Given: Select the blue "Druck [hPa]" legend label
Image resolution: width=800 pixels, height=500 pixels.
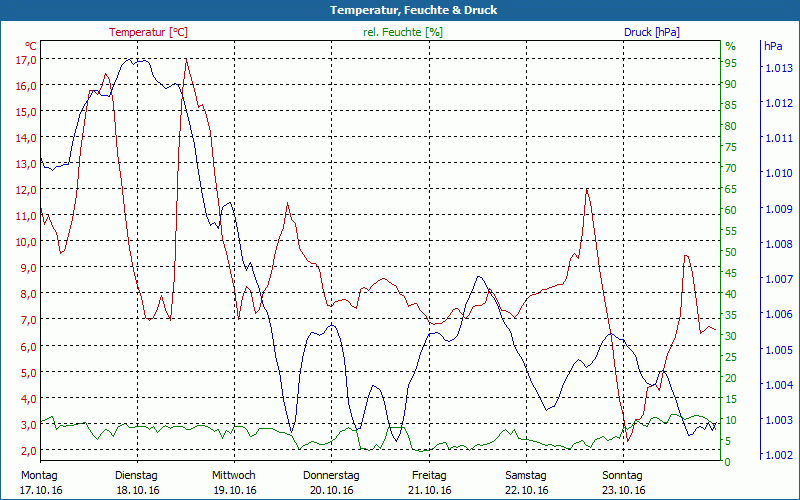Looking at the screenshot, I should 651,32.
